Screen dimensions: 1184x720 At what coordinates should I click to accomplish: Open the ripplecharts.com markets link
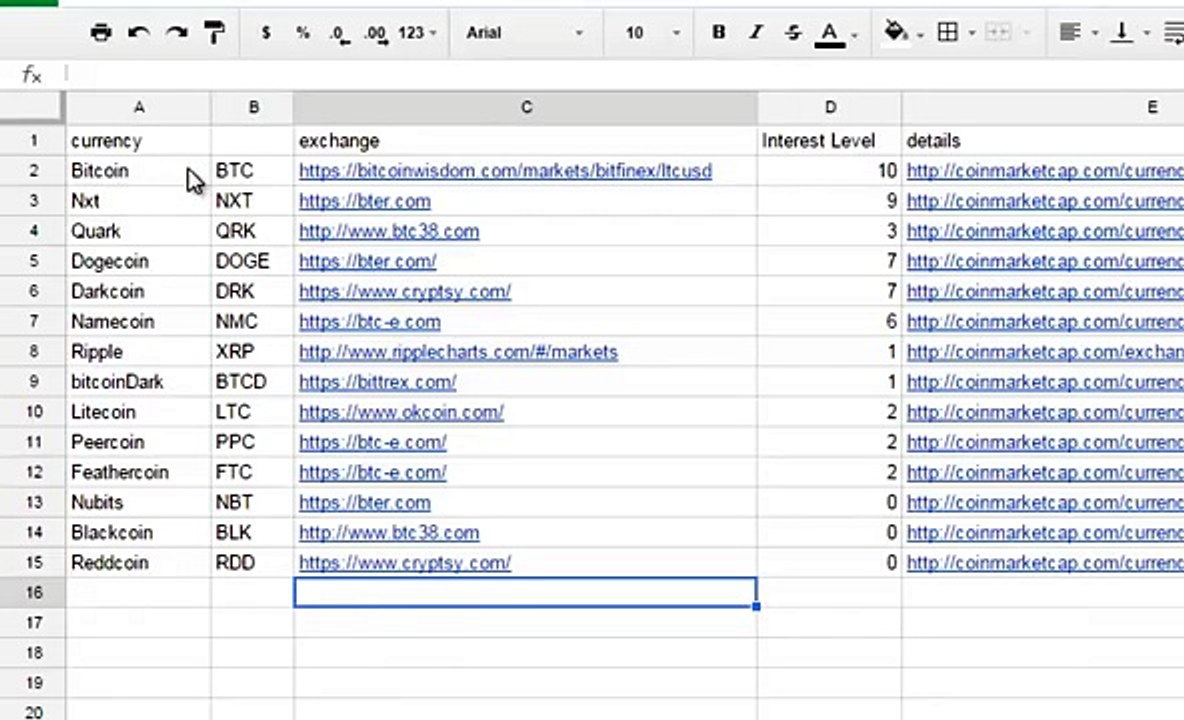(458, 352)
